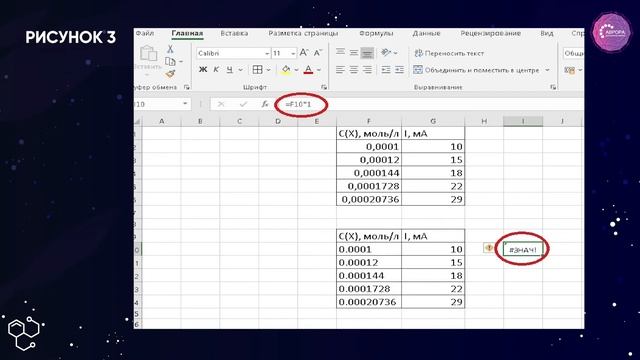Confirm formula entry with checkmark icon
640x360 pixels.
[x=243, y=104]
